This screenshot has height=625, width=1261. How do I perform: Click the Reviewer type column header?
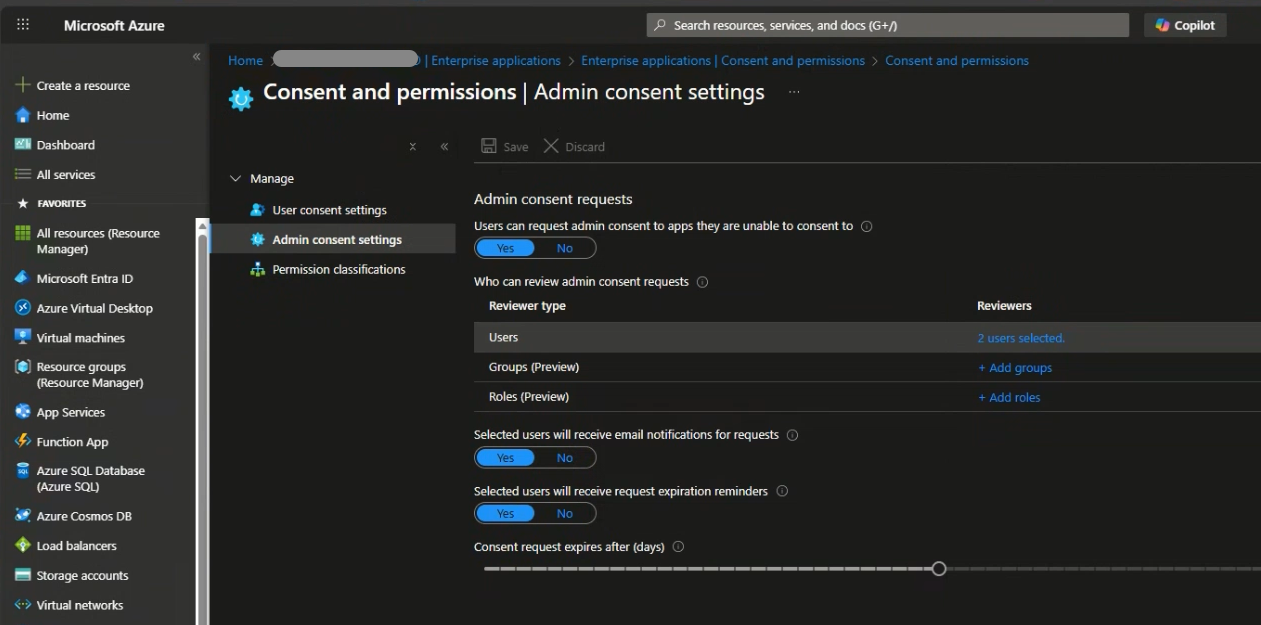pyautogui.click(x=527, y=306)
